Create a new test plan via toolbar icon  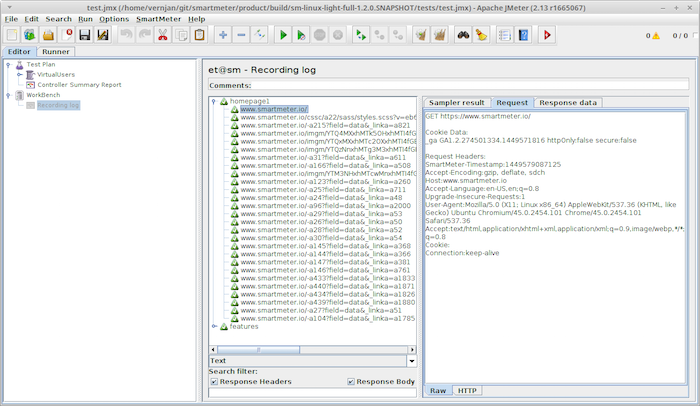coord(12,35)
